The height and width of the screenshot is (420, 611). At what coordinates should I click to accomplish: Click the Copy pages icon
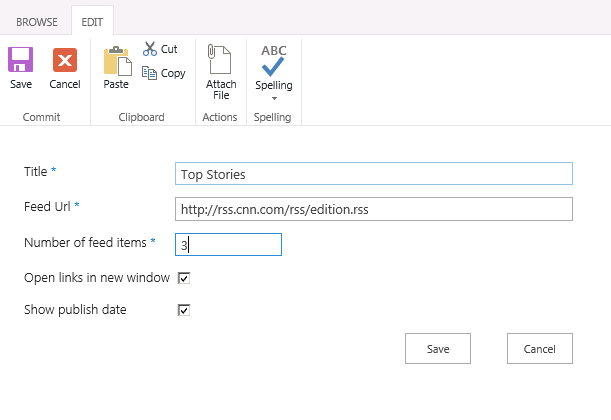pos(149,73)
